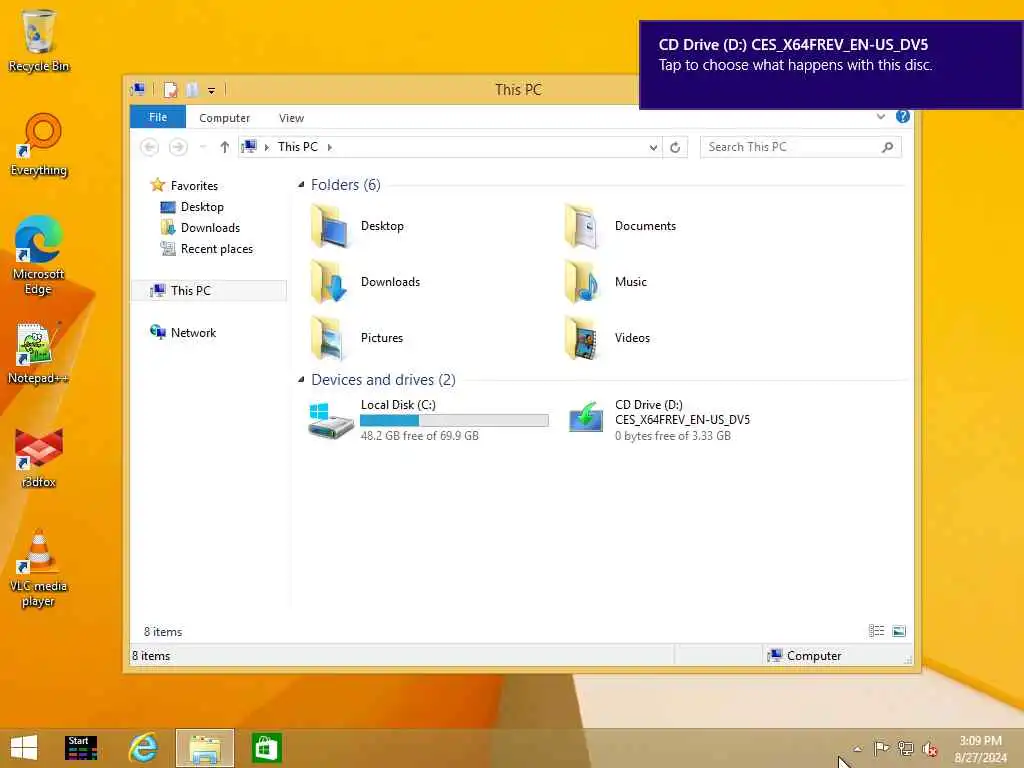Open the Computer ribbon tab
The image size is (1024, 768).
[224, 118]
